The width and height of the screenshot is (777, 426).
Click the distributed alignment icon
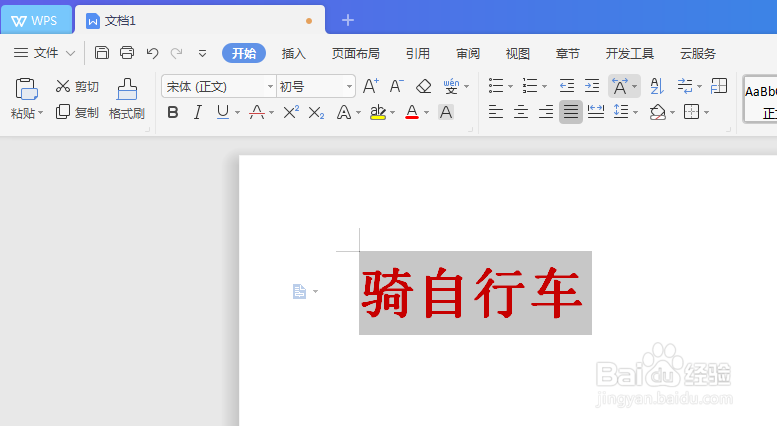(596, 112)
